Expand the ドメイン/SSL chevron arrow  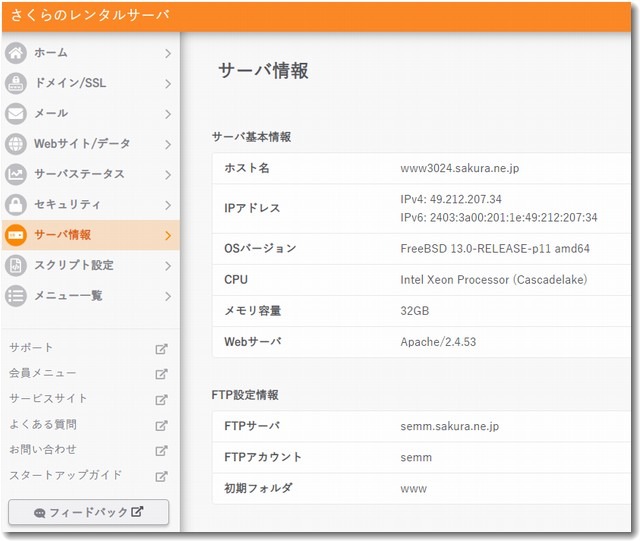[x=168, y=84]
